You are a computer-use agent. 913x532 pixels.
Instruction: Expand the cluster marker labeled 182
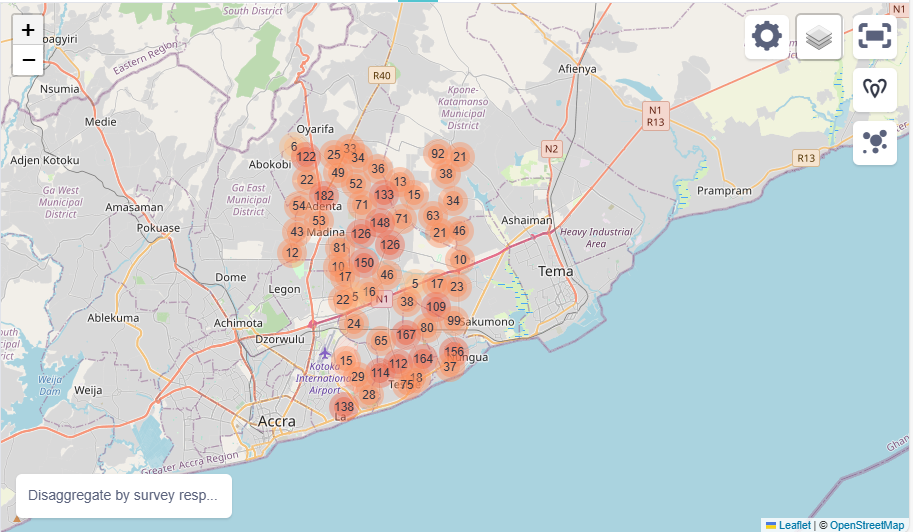[324, 196]
